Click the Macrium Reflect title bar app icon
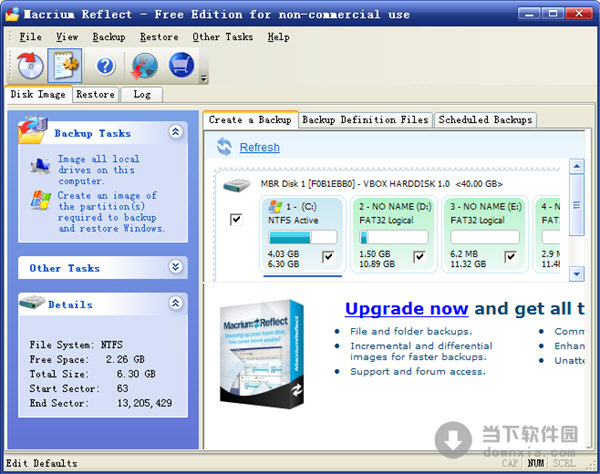Viewport: 600px width, 474px height. coord(11,14)
